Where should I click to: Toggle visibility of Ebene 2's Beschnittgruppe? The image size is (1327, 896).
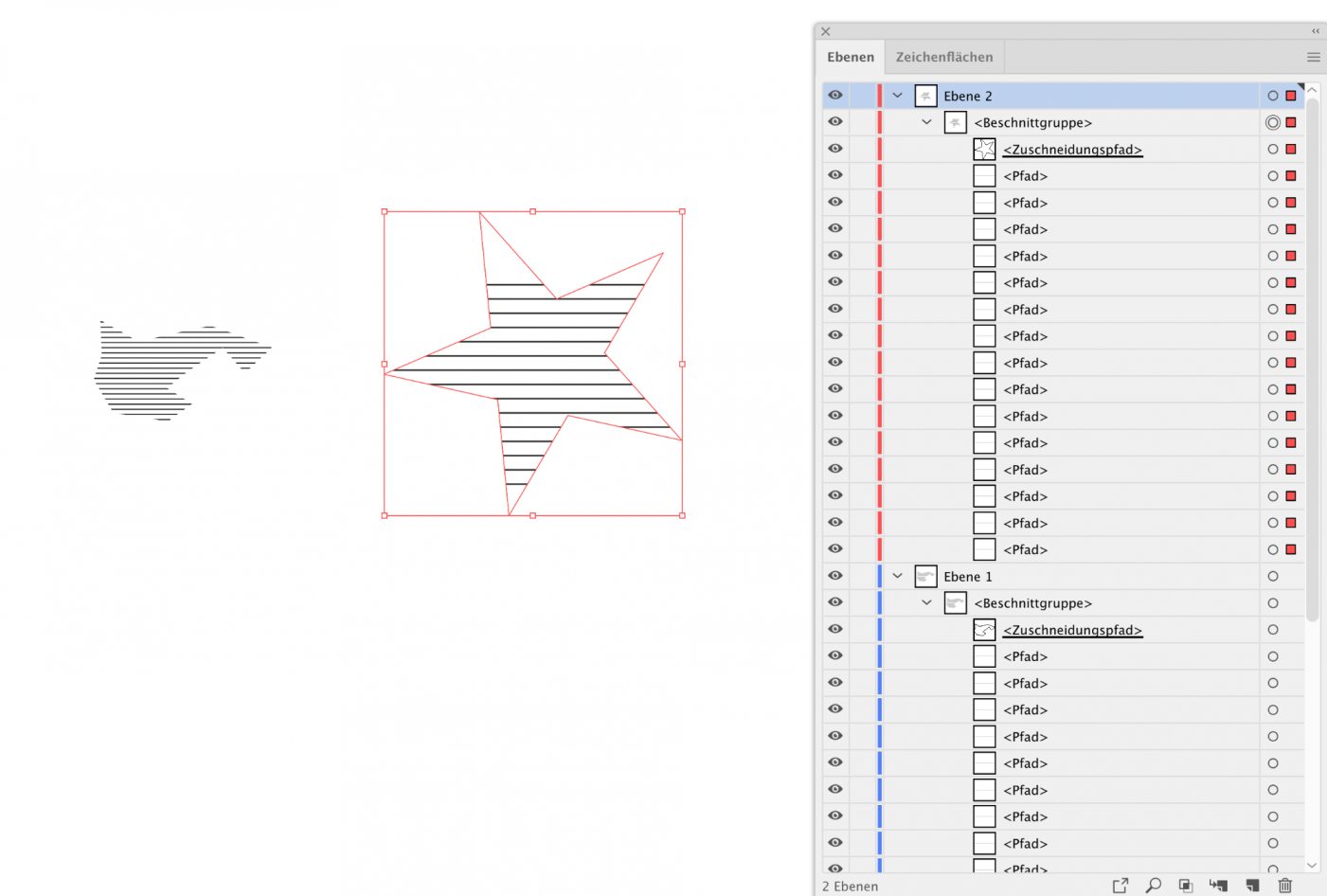[x=835, y=122]
